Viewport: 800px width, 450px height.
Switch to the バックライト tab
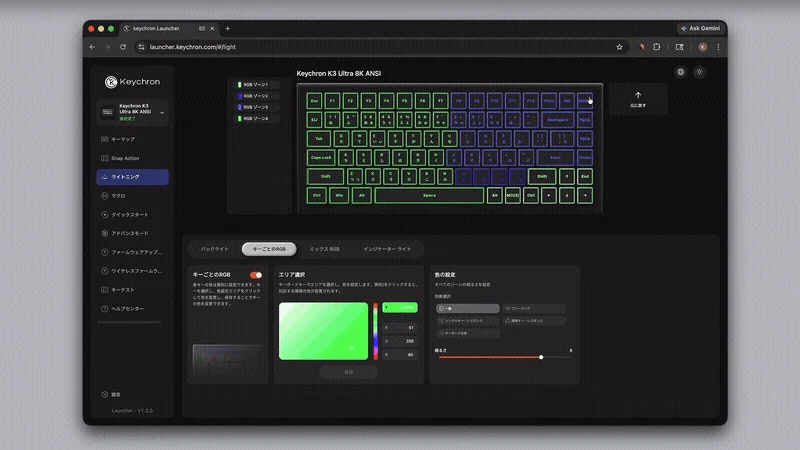(215, 249)
